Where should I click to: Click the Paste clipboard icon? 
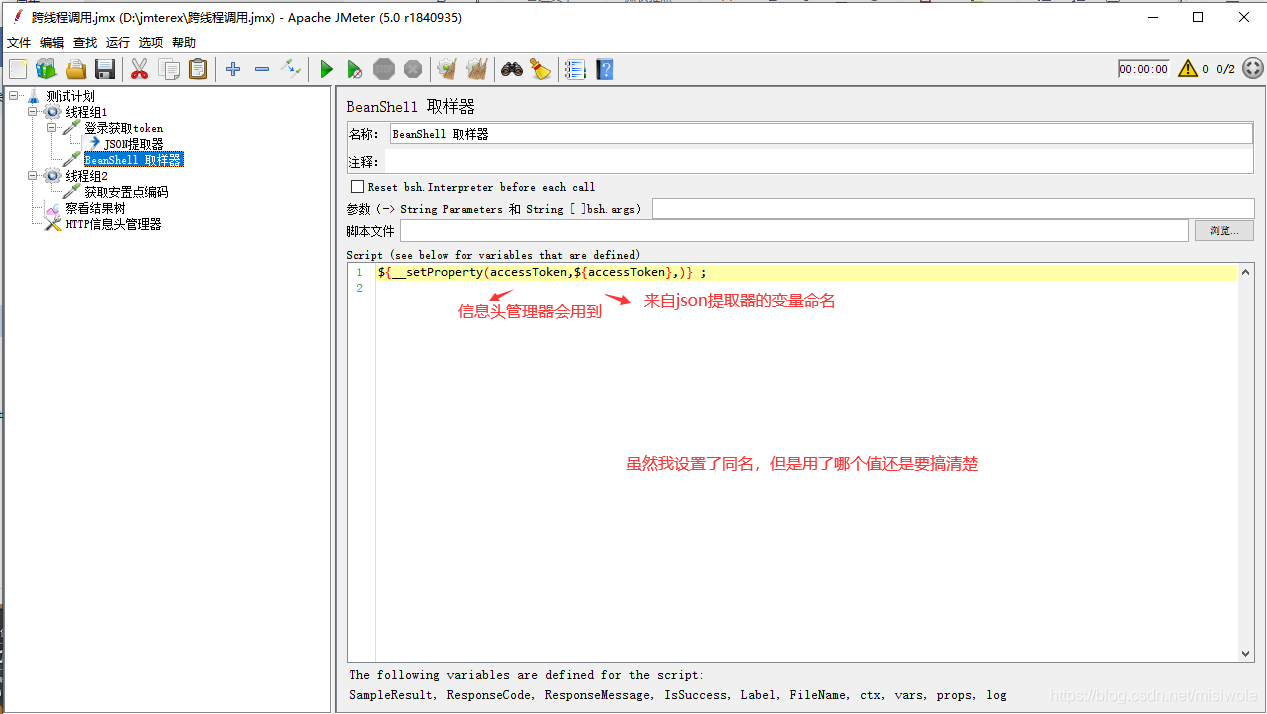pos(198,69)
